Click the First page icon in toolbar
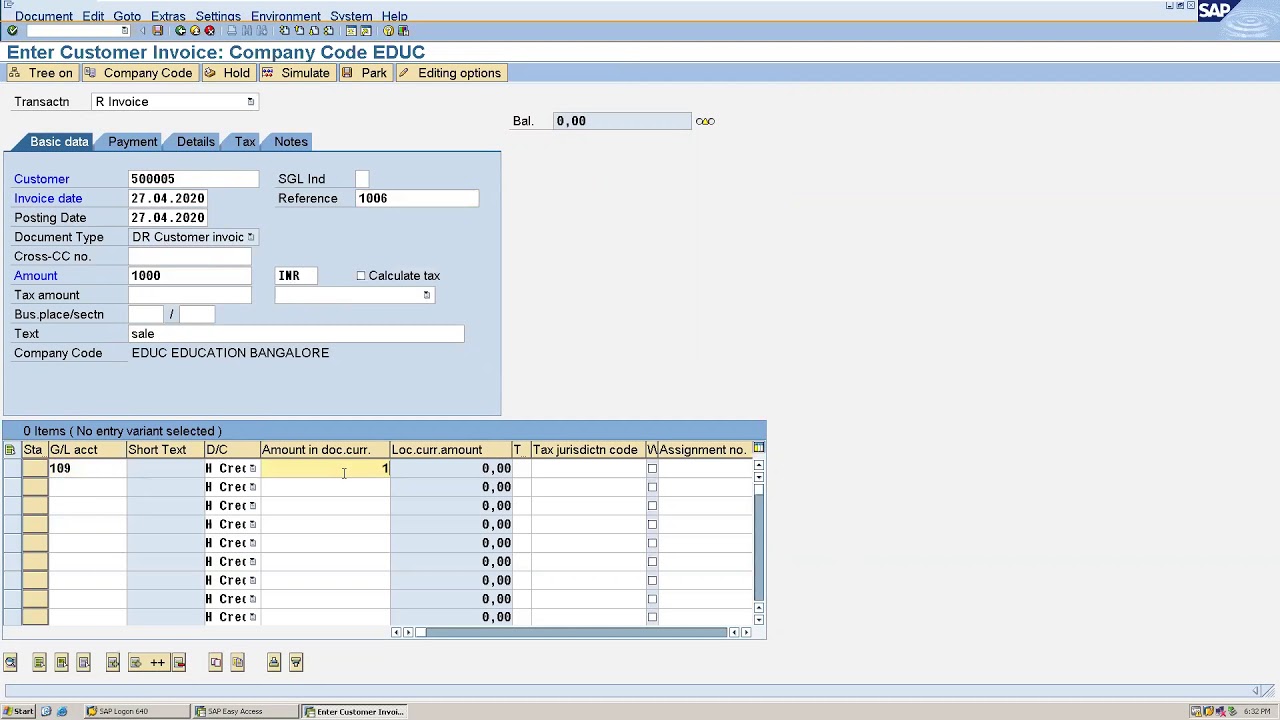This screenshot has width=1280, height=720. [x=284, y=30]
